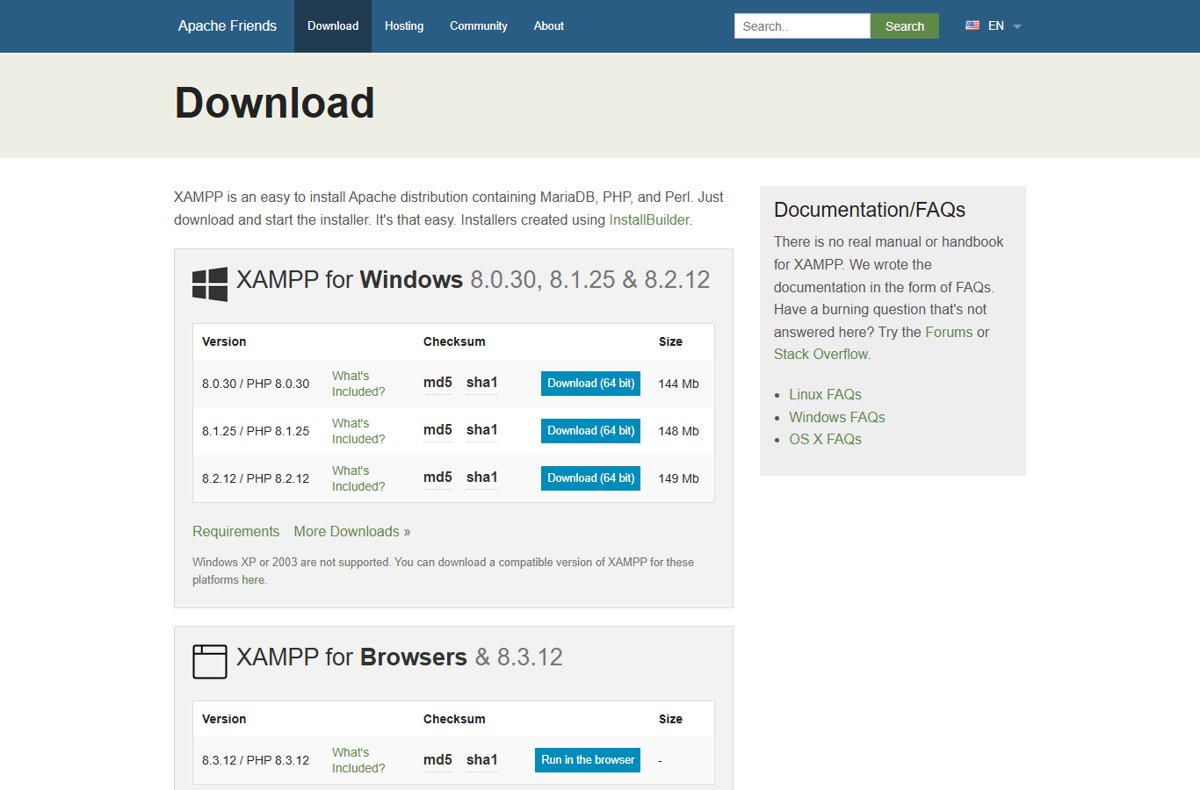The width and height of the screenshot is (1200, 790).
Task: Open What's Included for 8.2.12
Action: [x=358, y=478]
